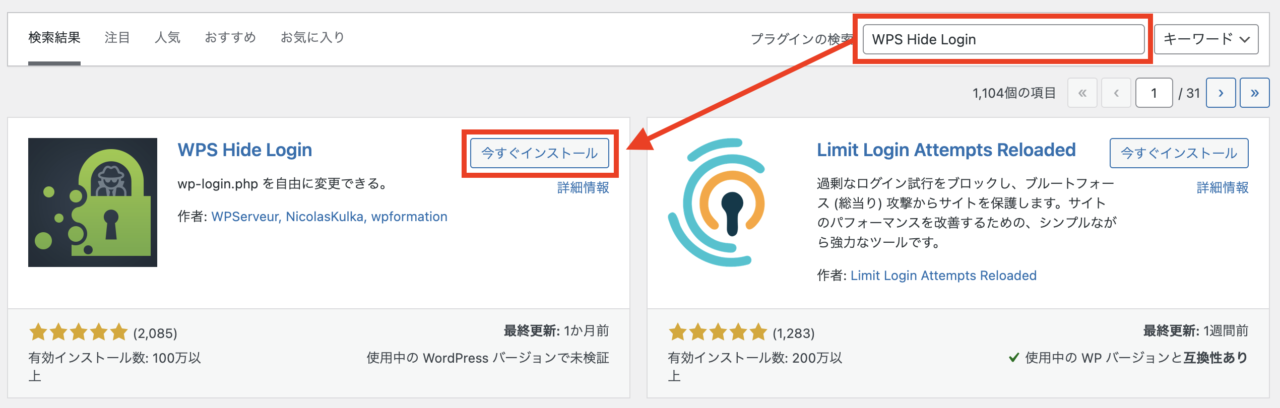Open the 人気 tab

[x=168, y=38]
